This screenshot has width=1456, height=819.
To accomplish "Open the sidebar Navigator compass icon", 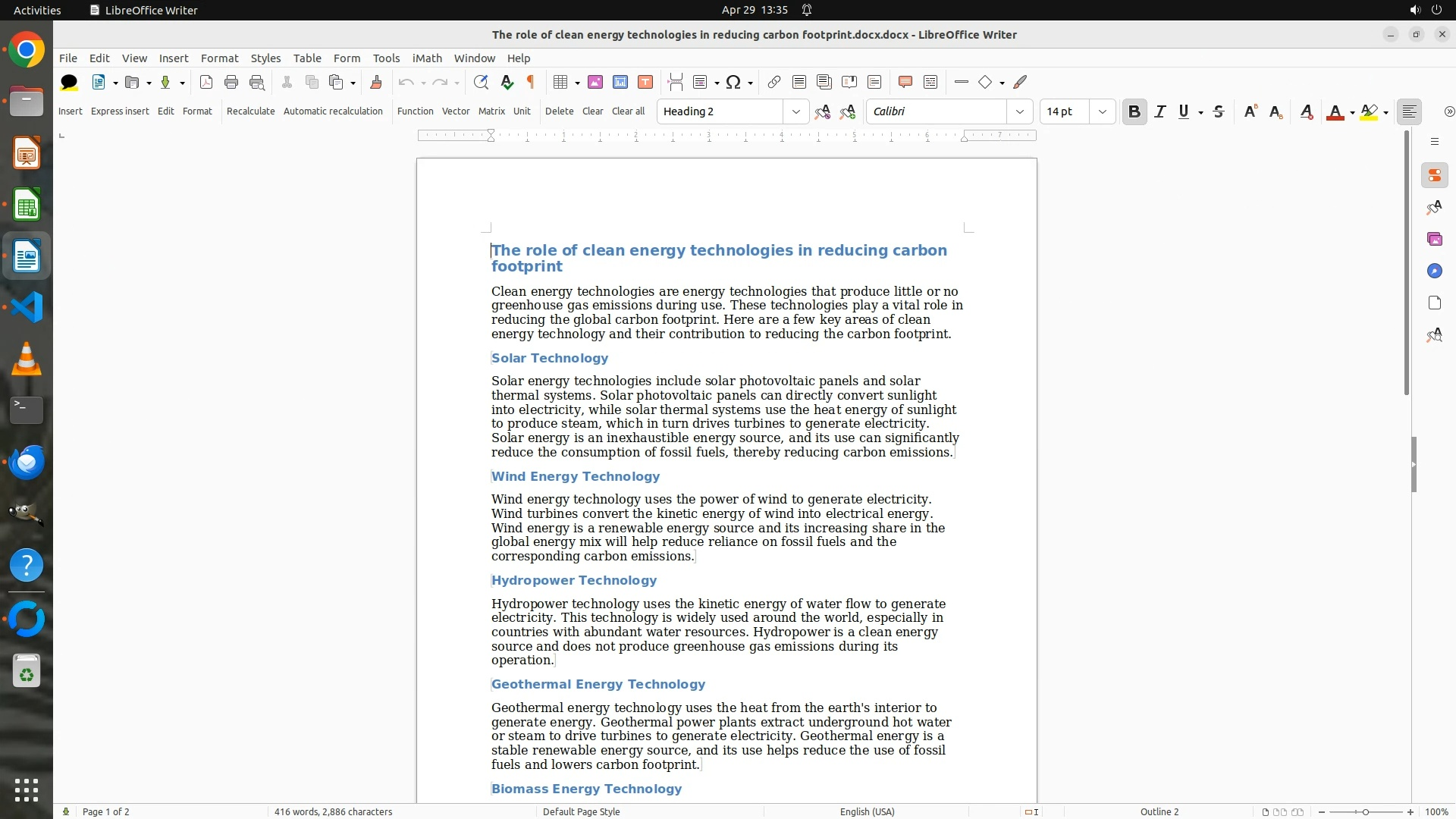I will tap(1434, 271).
